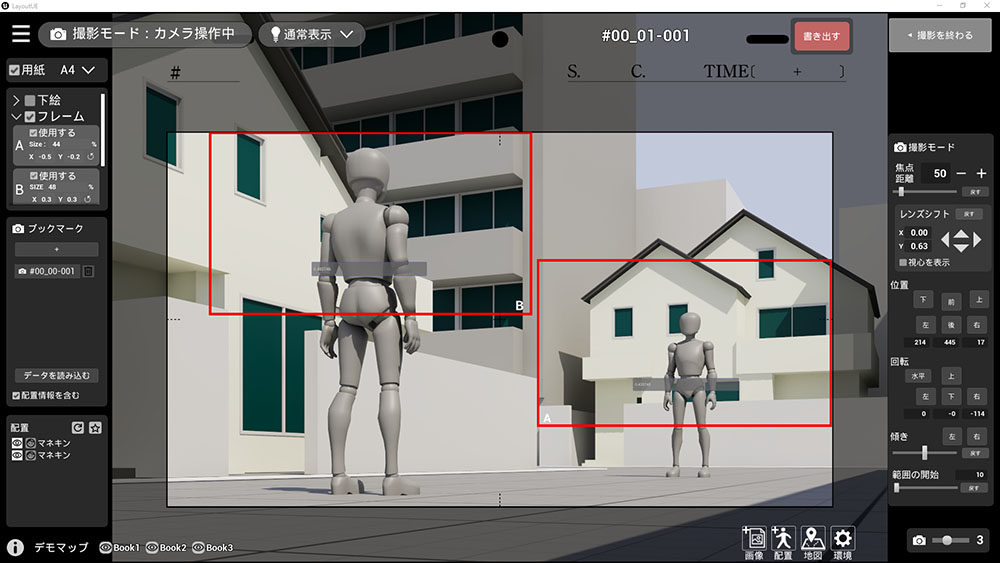Open the 通常表示 display mode dropdown
The image size is (1000, 563).
point(311,34)
